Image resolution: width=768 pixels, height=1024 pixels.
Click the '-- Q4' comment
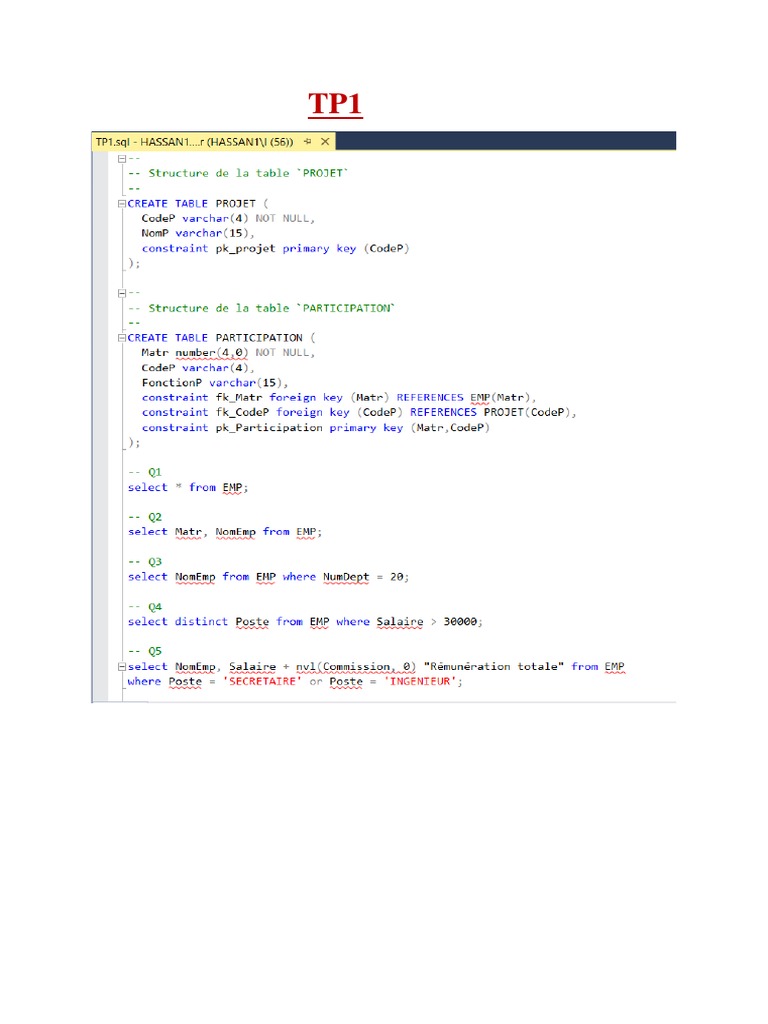(x=145, y=607)
